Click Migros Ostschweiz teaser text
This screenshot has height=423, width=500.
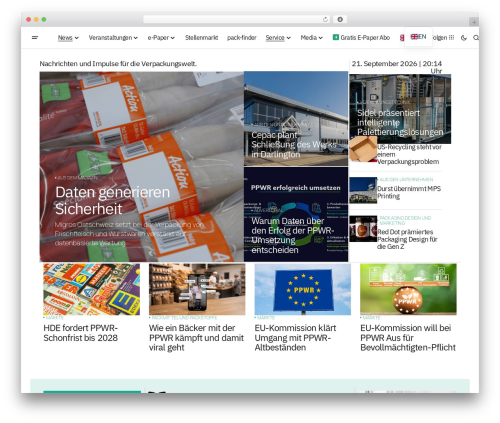130,234
